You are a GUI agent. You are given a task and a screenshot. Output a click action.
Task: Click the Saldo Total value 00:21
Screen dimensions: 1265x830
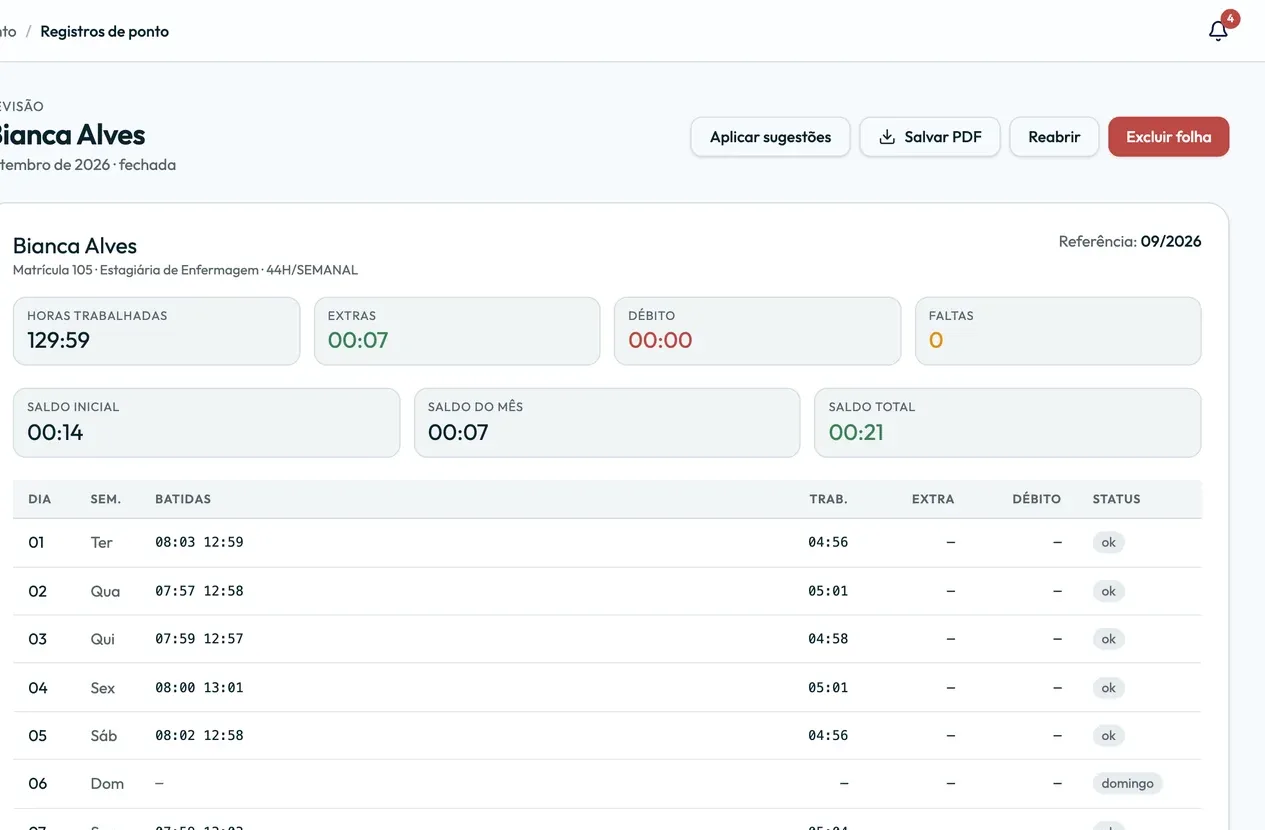point(856,432)
